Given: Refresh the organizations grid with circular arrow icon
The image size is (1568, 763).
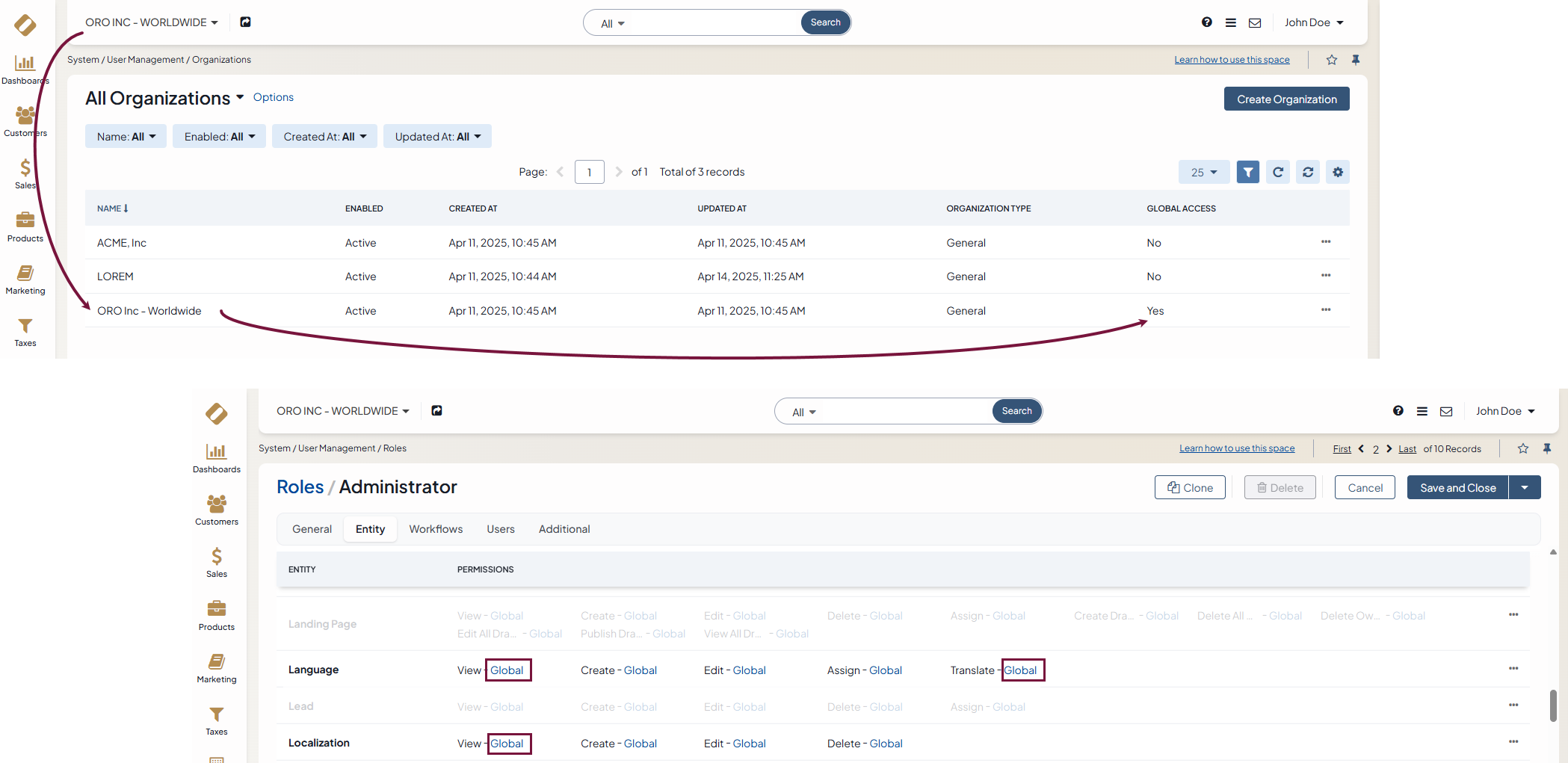Looking at the screenshot, I should (1277, 172).
